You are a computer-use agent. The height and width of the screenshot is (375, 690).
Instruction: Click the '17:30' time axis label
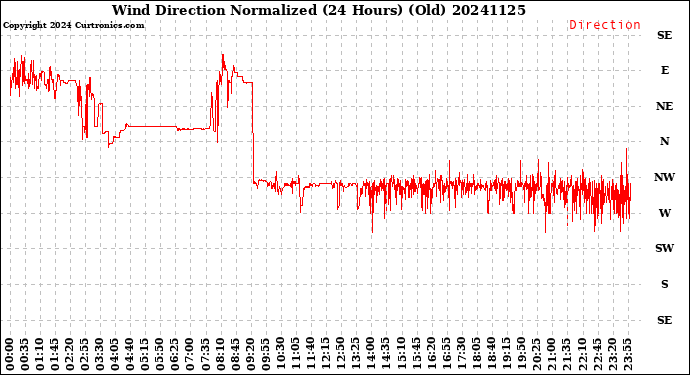[460, 354]
